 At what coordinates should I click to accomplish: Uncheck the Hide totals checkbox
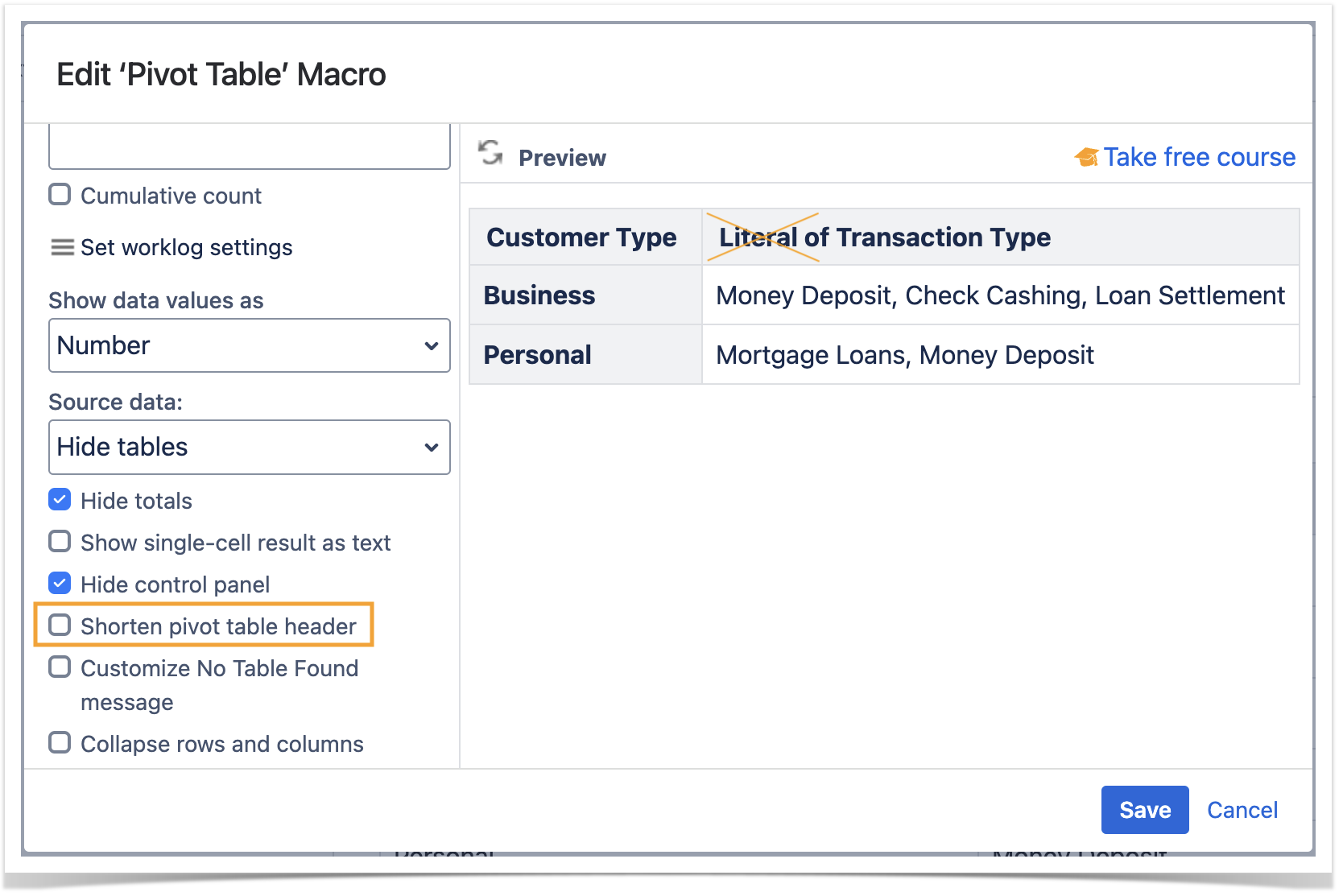tap(60, 500)
